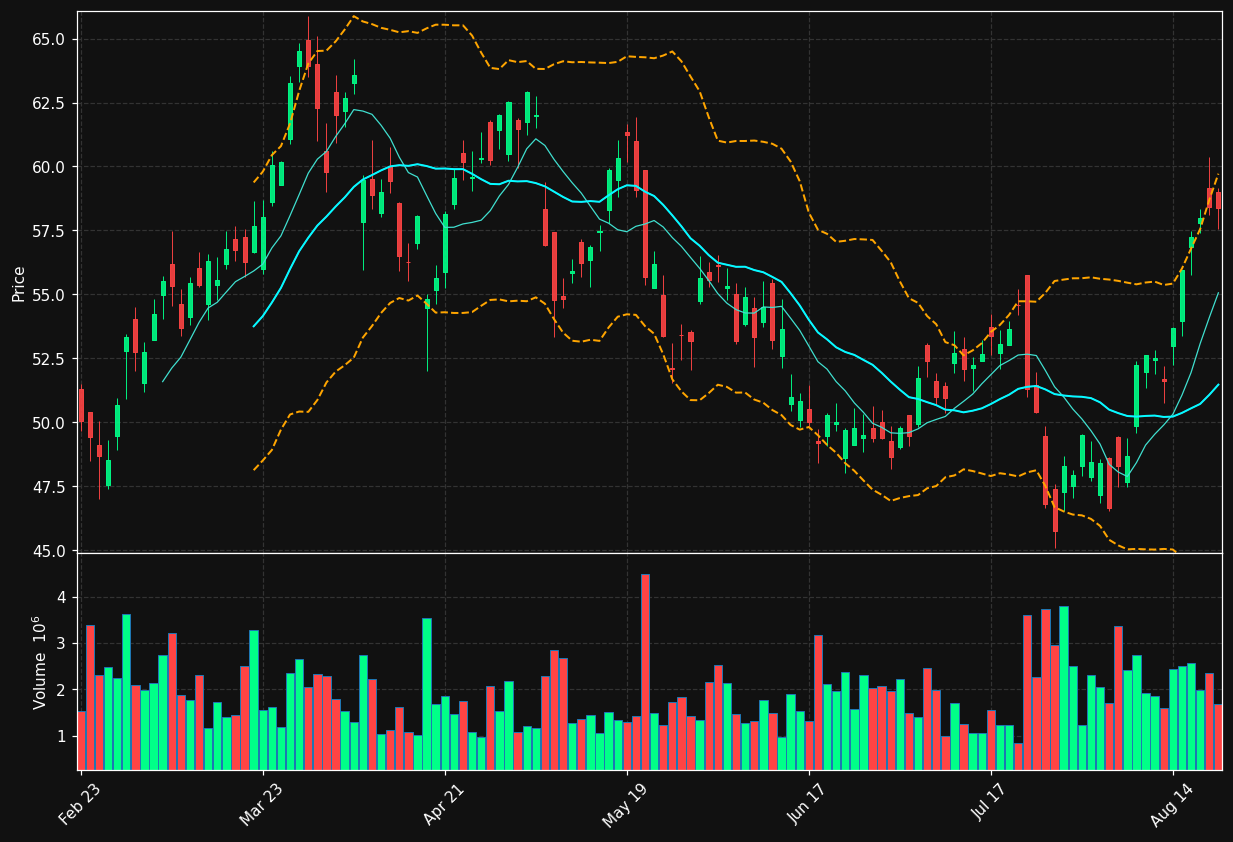
Task: Click the 50.0 price axis label
Action: (48, 423)
